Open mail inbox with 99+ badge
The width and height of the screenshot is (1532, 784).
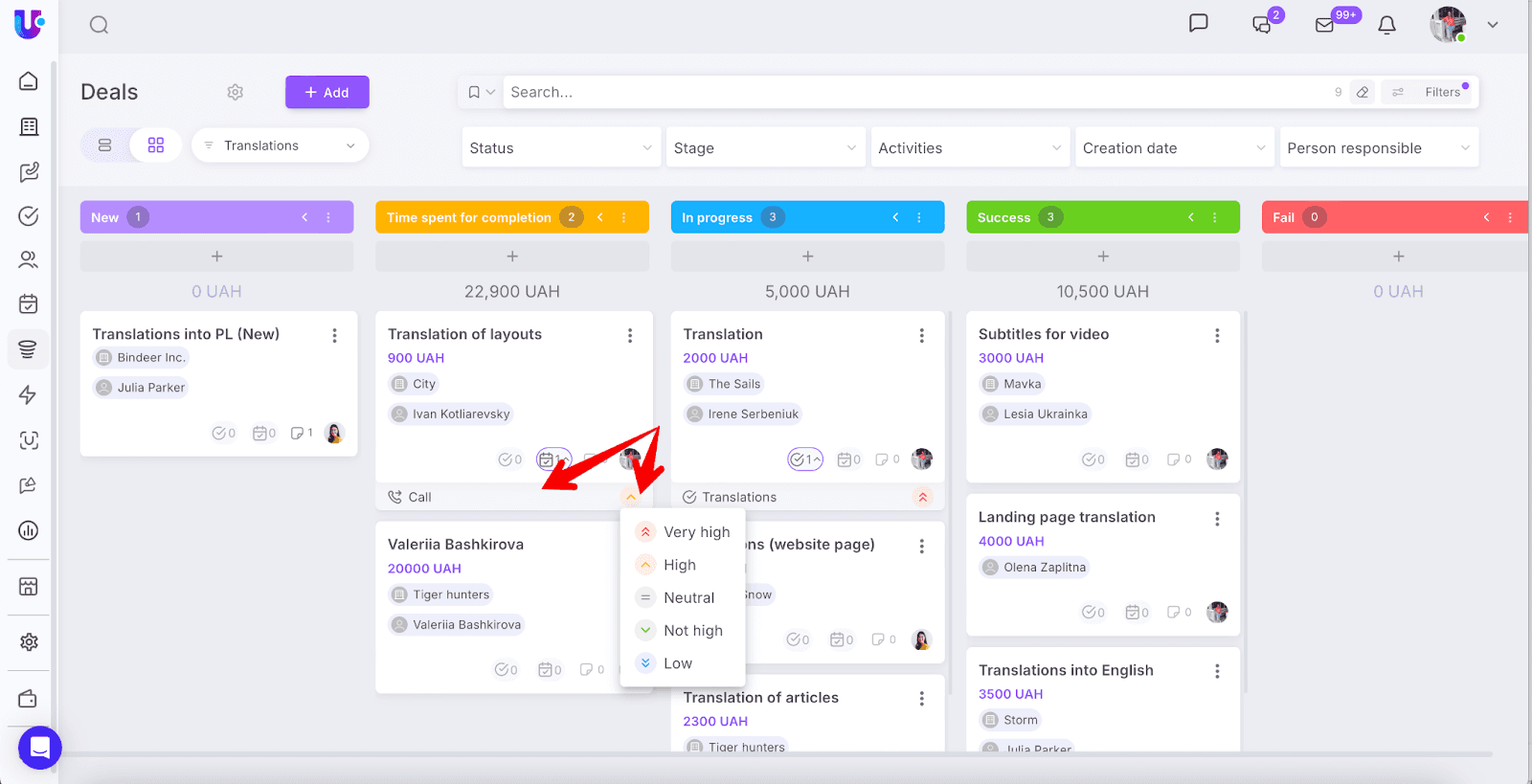1325,25
